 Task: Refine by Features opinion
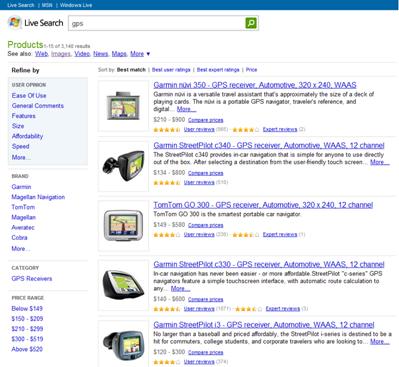pos(23,116)
